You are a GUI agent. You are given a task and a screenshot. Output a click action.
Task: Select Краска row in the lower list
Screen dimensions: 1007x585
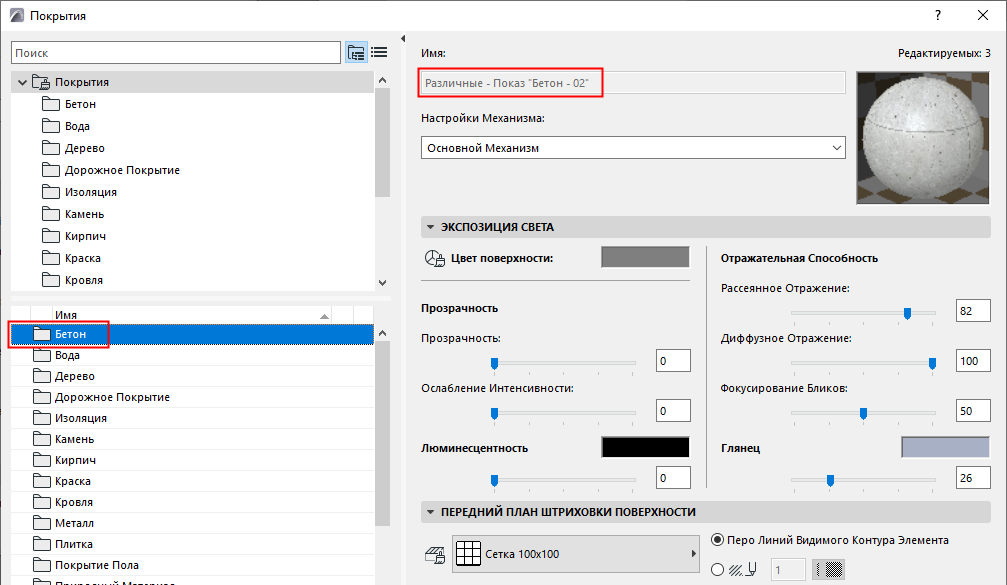pyautogui.click(x=192, y=481)
